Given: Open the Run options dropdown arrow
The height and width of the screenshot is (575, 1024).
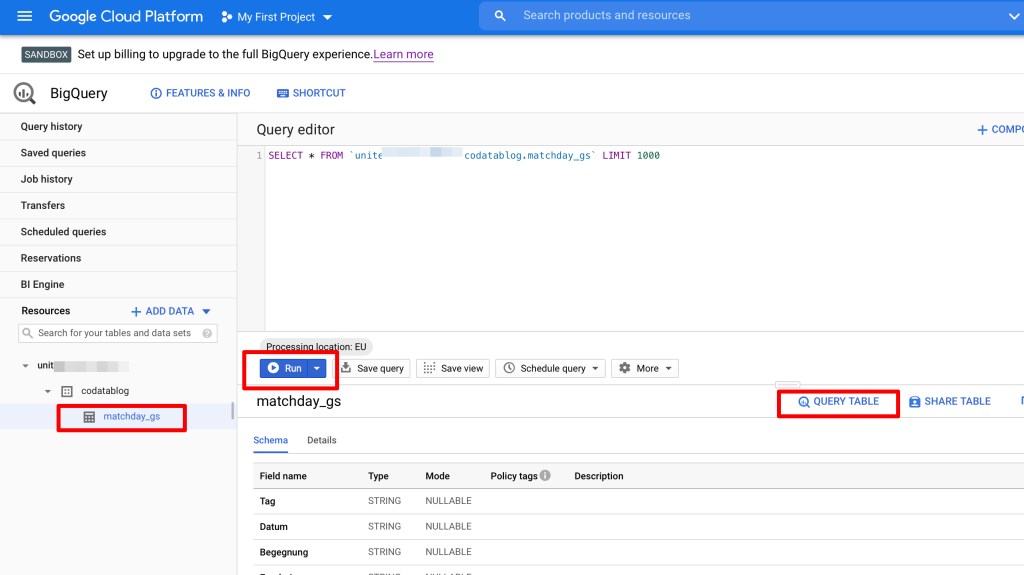Looking at the screenshot, I should coord(317,369).
